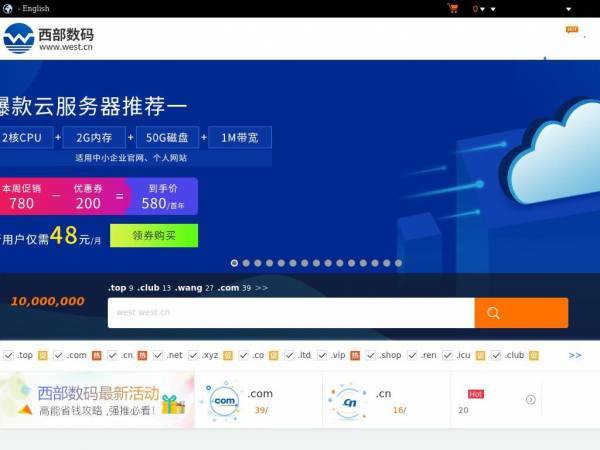The height and width of the screenshot is (450, 600).
Task: Focus the domain search input field
Action: [x=291, y=313]
